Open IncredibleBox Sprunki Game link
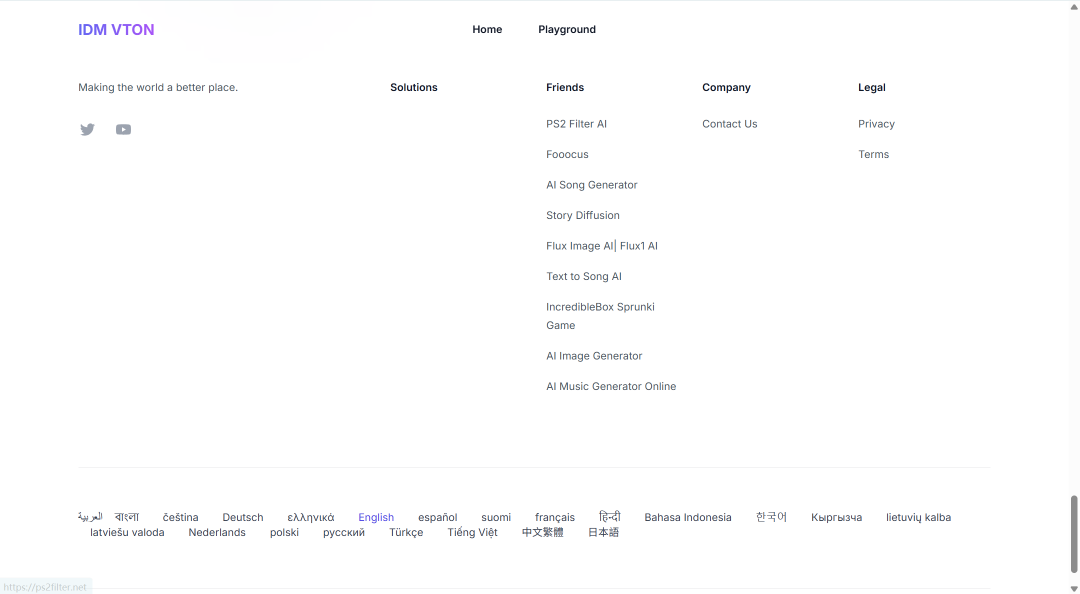This screenshot has height=594, width=1080. click(x=601, y=316)
